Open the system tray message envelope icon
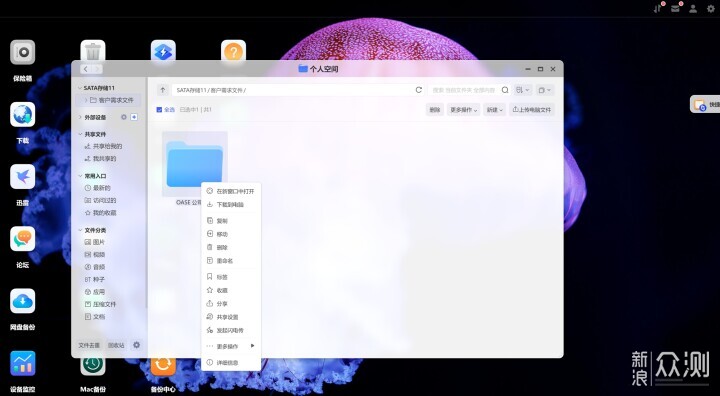 675,8
